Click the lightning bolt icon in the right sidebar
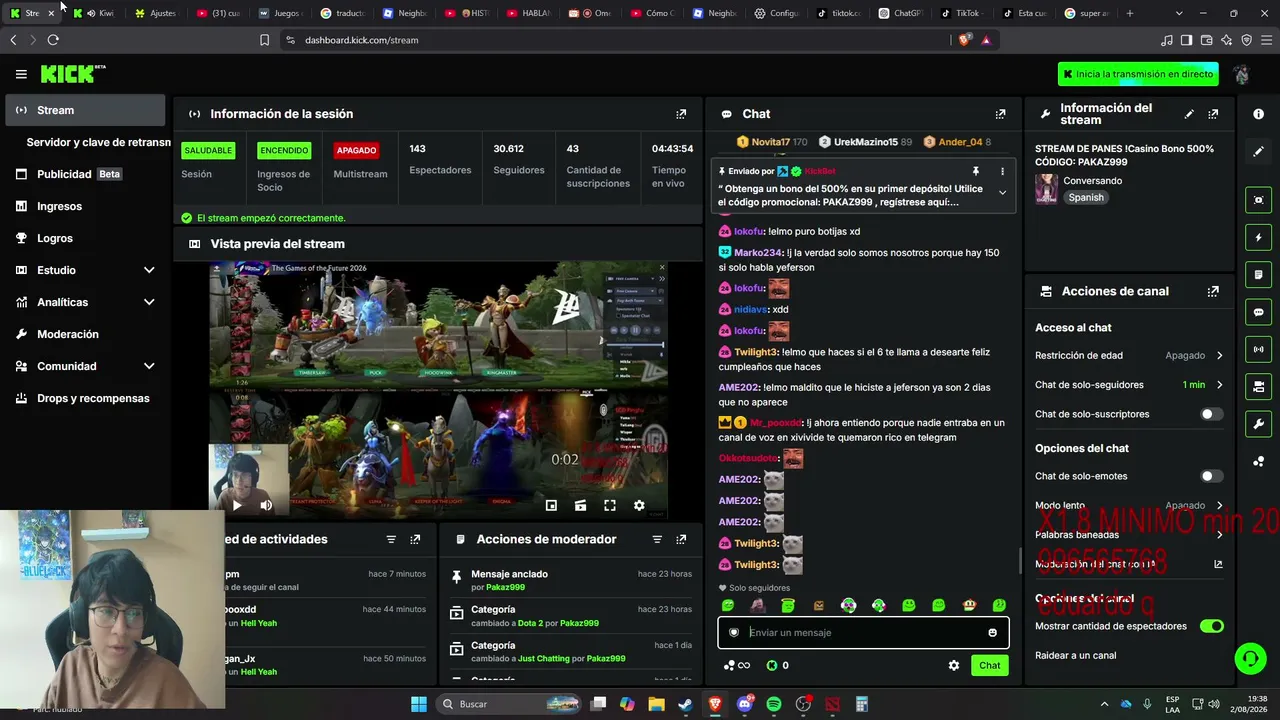This screenshot has width=1280, height=720. pos(1258,238)
